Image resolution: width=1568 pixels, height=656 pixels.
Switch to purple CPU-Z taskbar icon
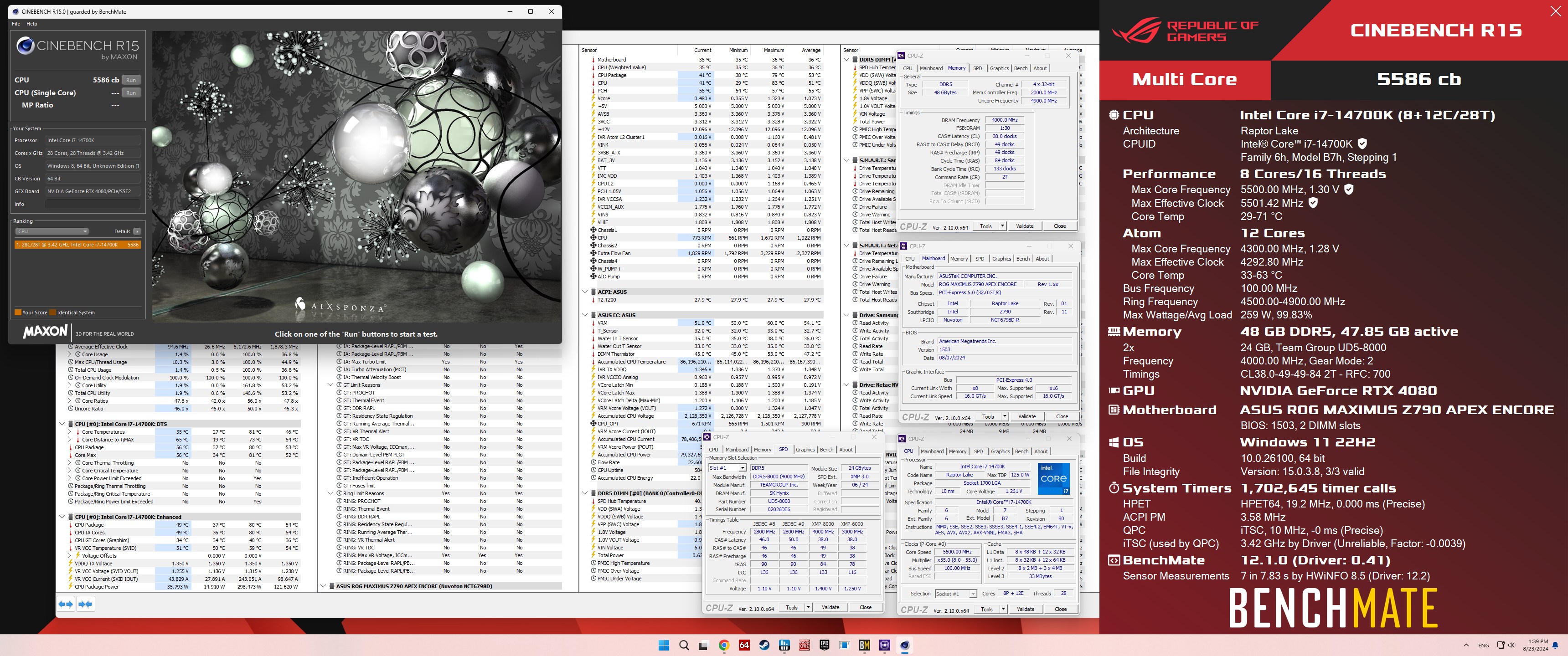(x=884, y=645)
